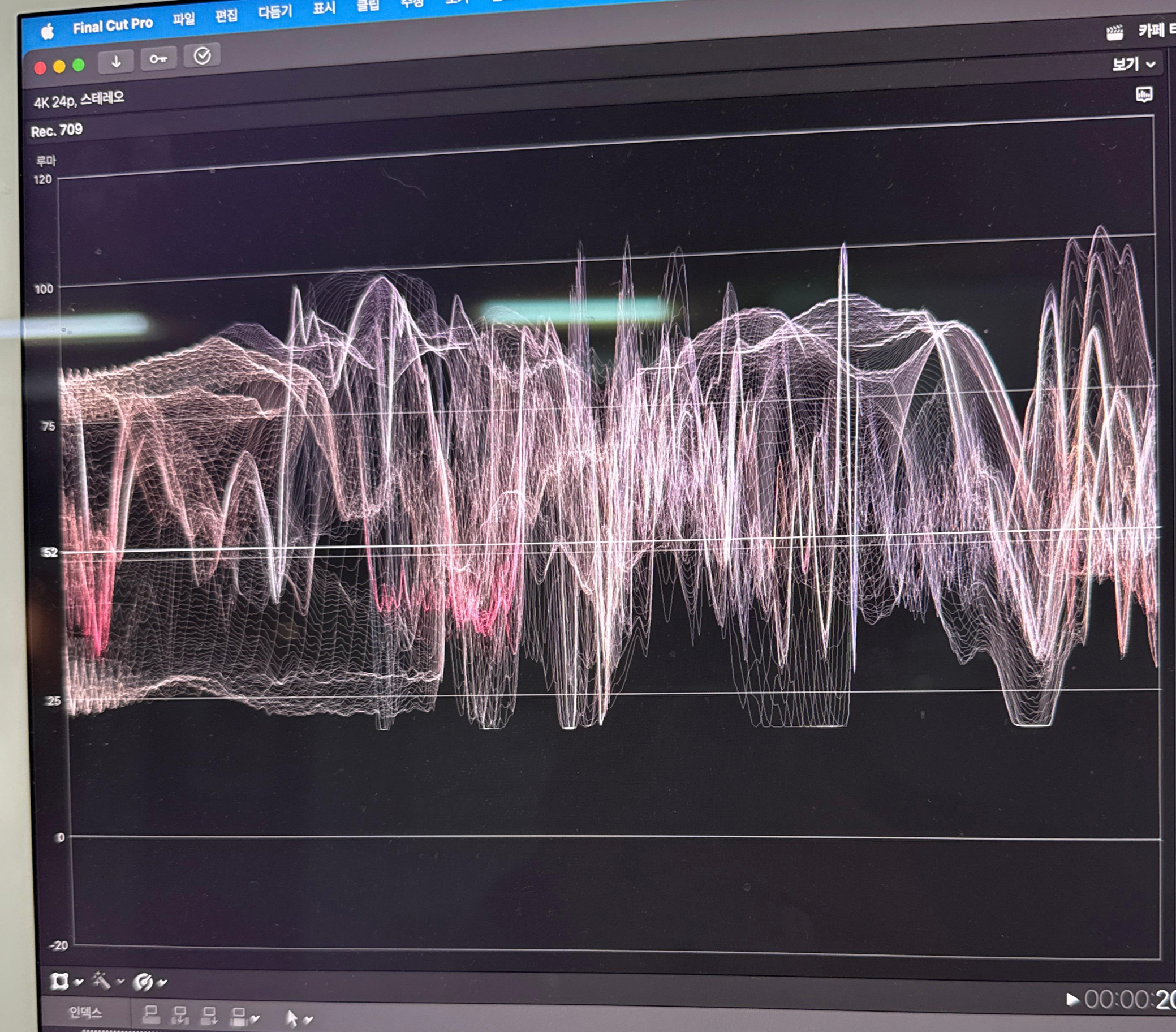Screen dimensions: 1176x1032
Task: Click the connect clip to storyline icon
Action: [152, 1014]
